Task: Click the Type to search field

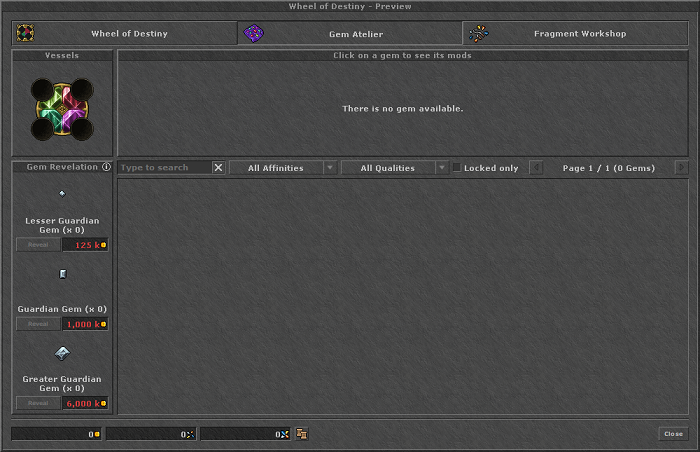Action: coord(164,168)
